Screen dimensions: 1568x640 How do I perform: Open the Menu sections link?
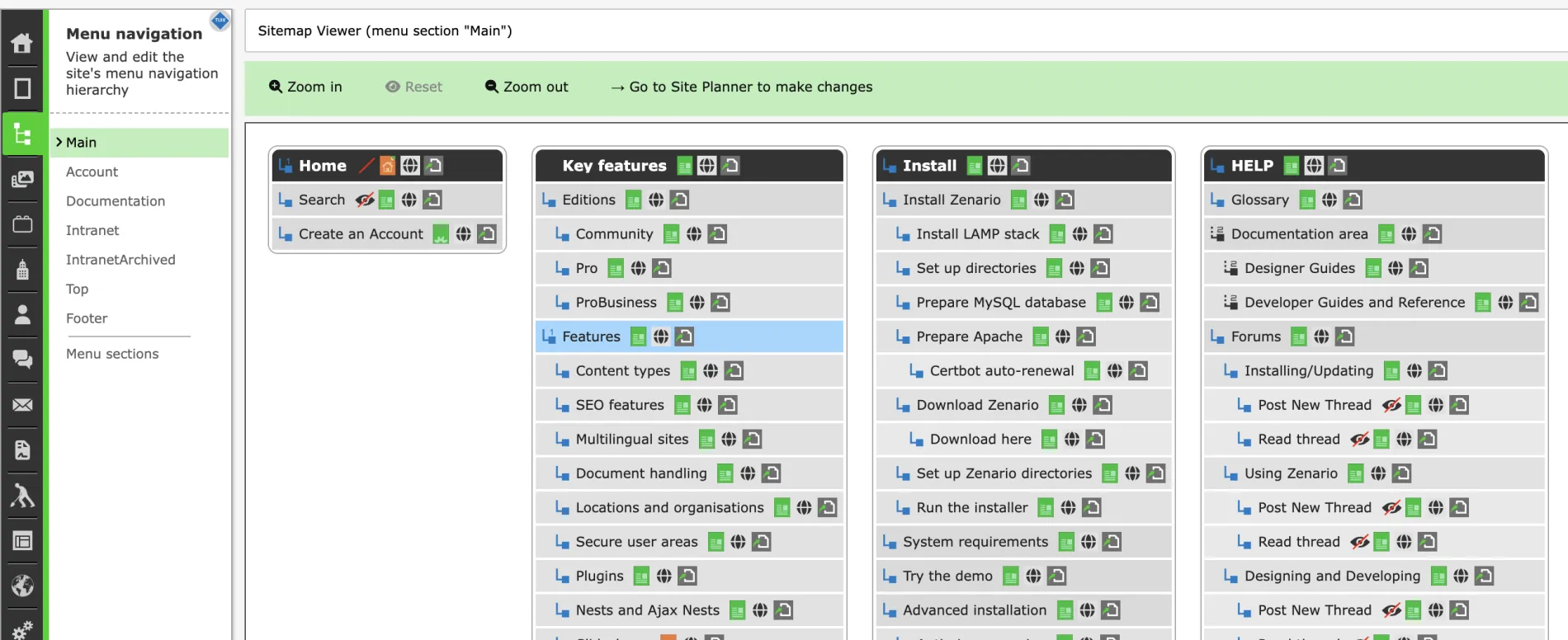coord(112,354)
